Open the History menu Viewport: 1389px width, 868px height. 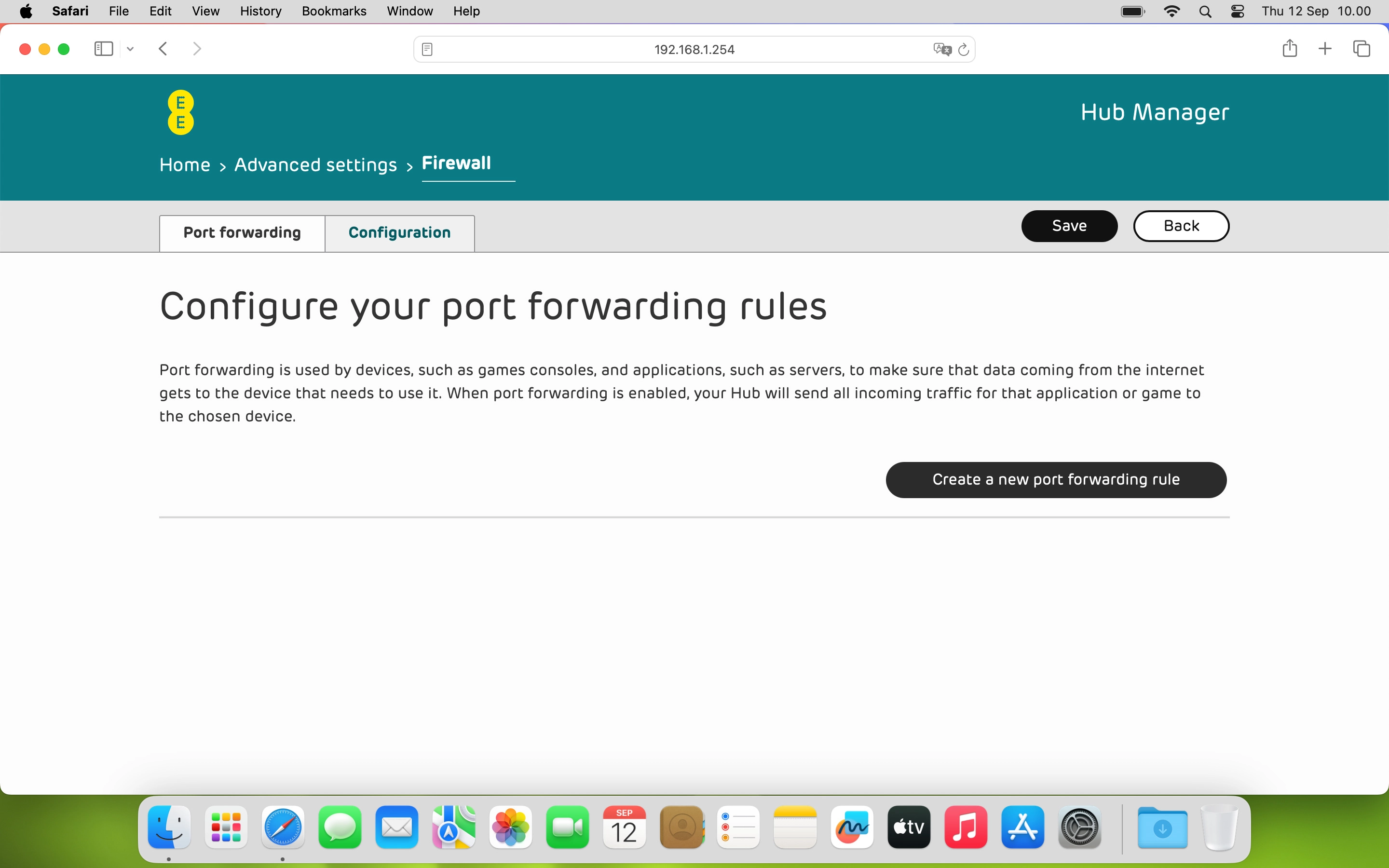tap(260, 11)
